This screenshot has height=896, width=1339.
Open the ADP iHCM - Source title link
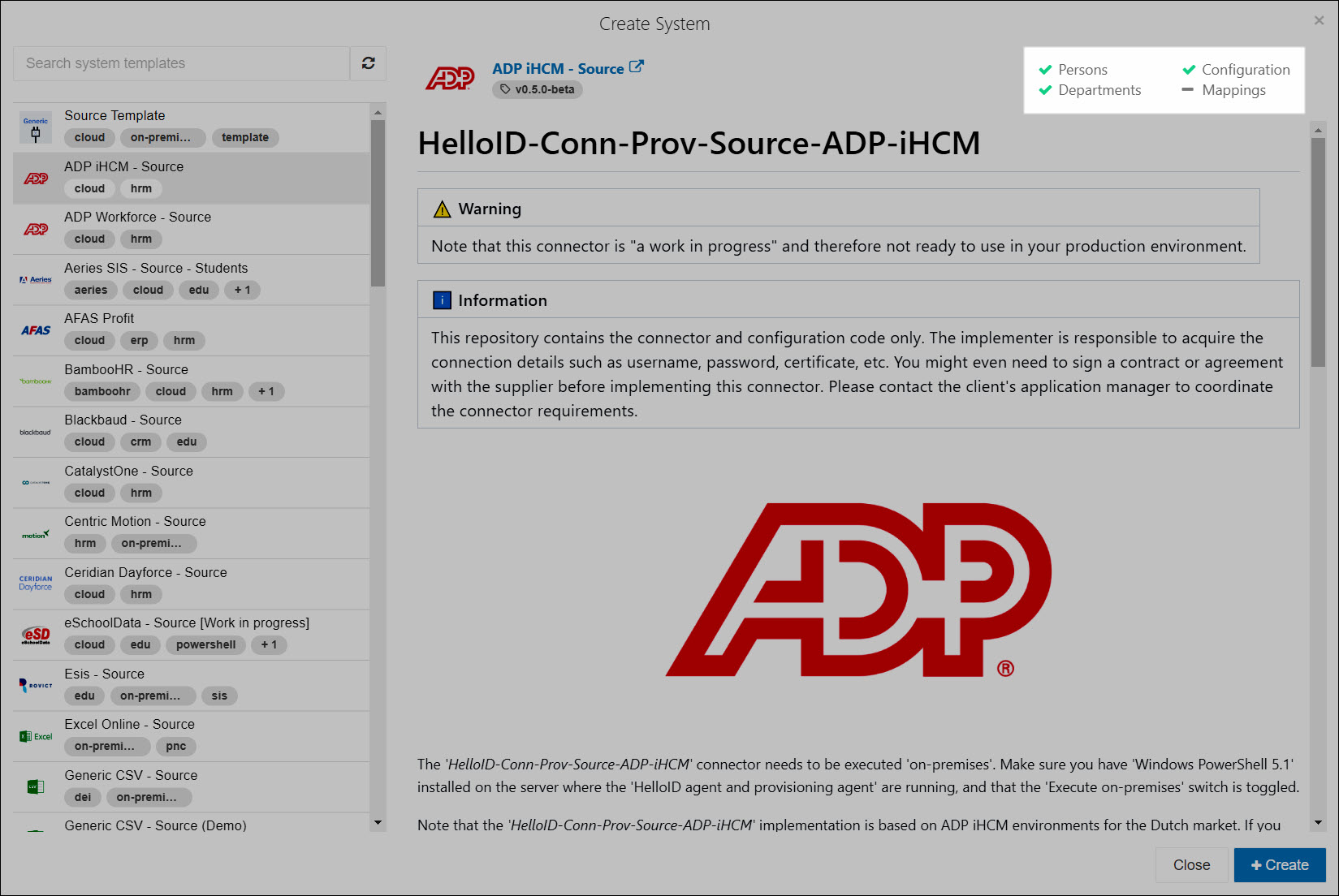tap(558, 69)
